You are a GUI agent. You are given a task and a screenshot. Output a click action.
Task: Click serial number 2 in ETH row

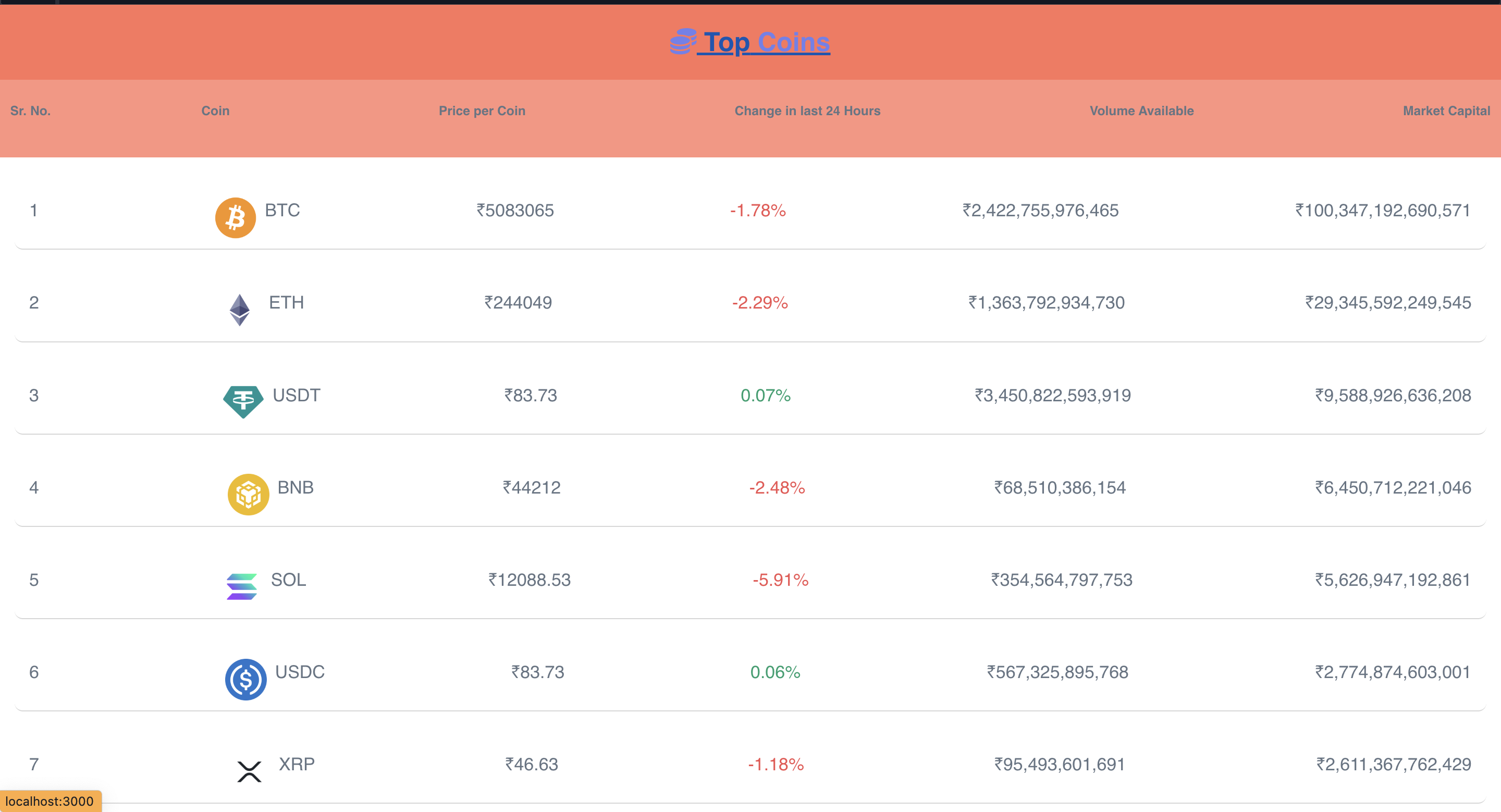[34, 302]
